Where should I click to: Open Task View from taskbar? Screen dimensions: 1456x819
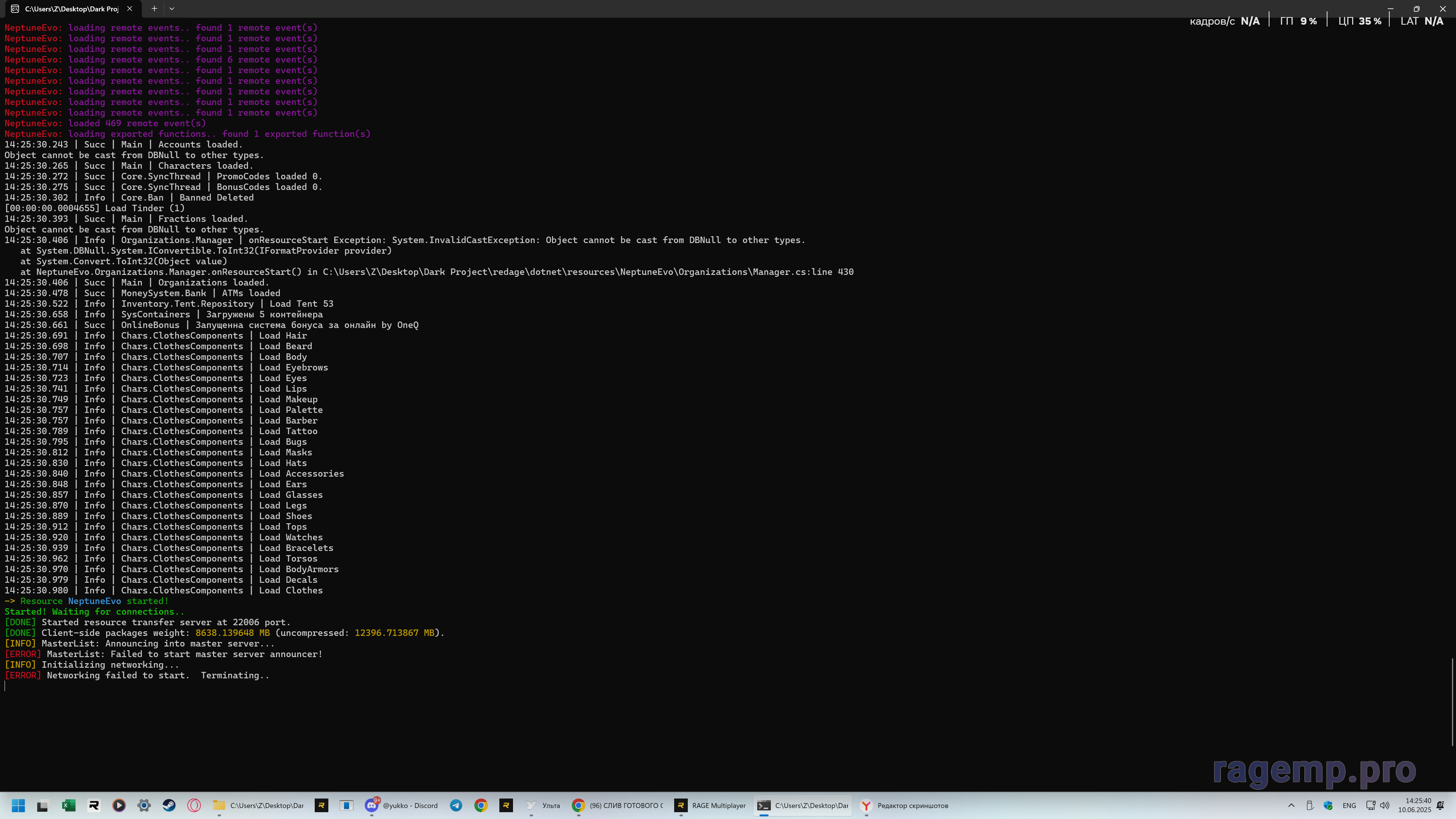click(x=43, y=805)
